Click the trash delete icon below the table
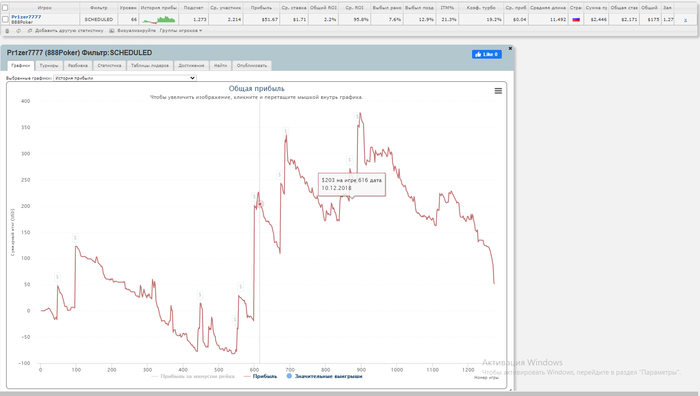Viewport: 700px width, 396px height. click(7, 31)
